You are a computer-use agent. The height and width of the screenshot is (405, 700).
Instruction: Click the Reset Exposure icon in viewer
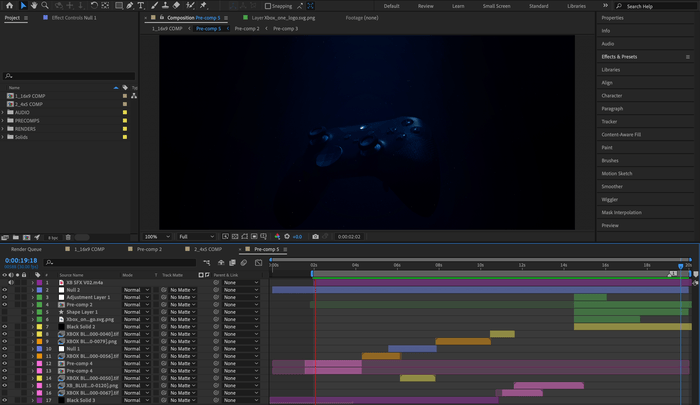(287, 237)
